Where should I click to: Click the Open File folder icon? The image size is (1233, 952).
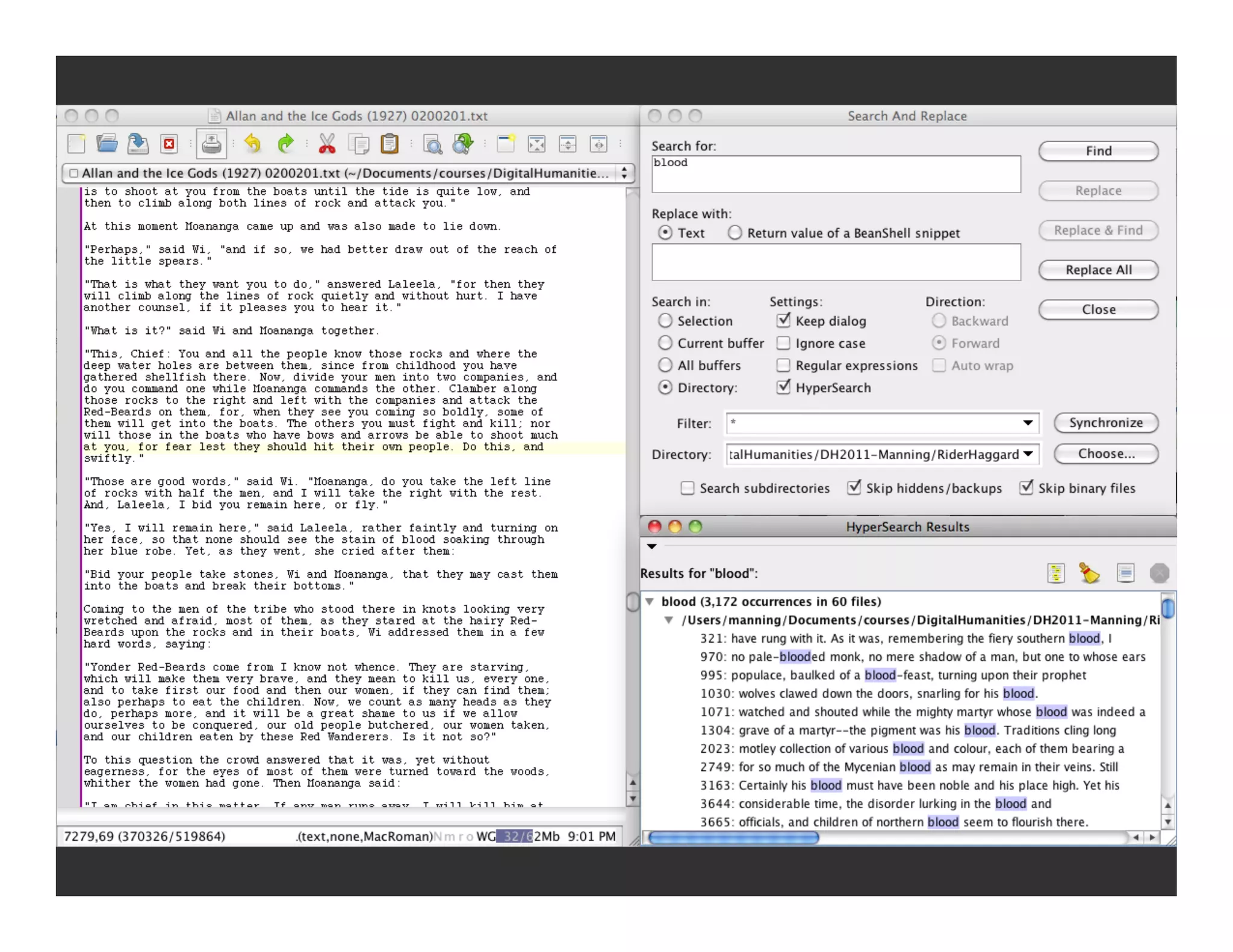(x=107, y=144)
